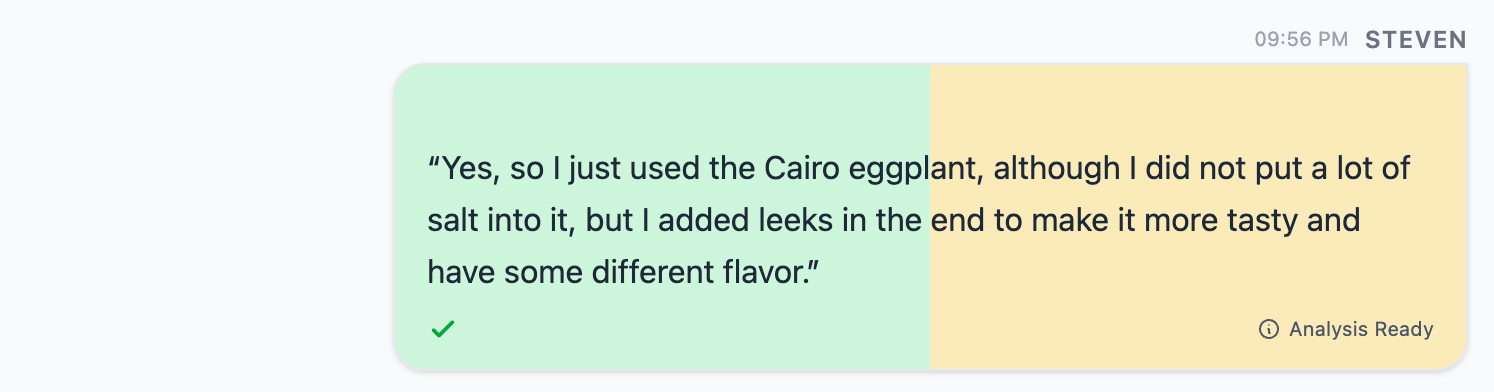The width and height of the screenshot is (1494, 392).
Task: Click the 09:56 PM timestamp
Action: tap(1301, 40)
